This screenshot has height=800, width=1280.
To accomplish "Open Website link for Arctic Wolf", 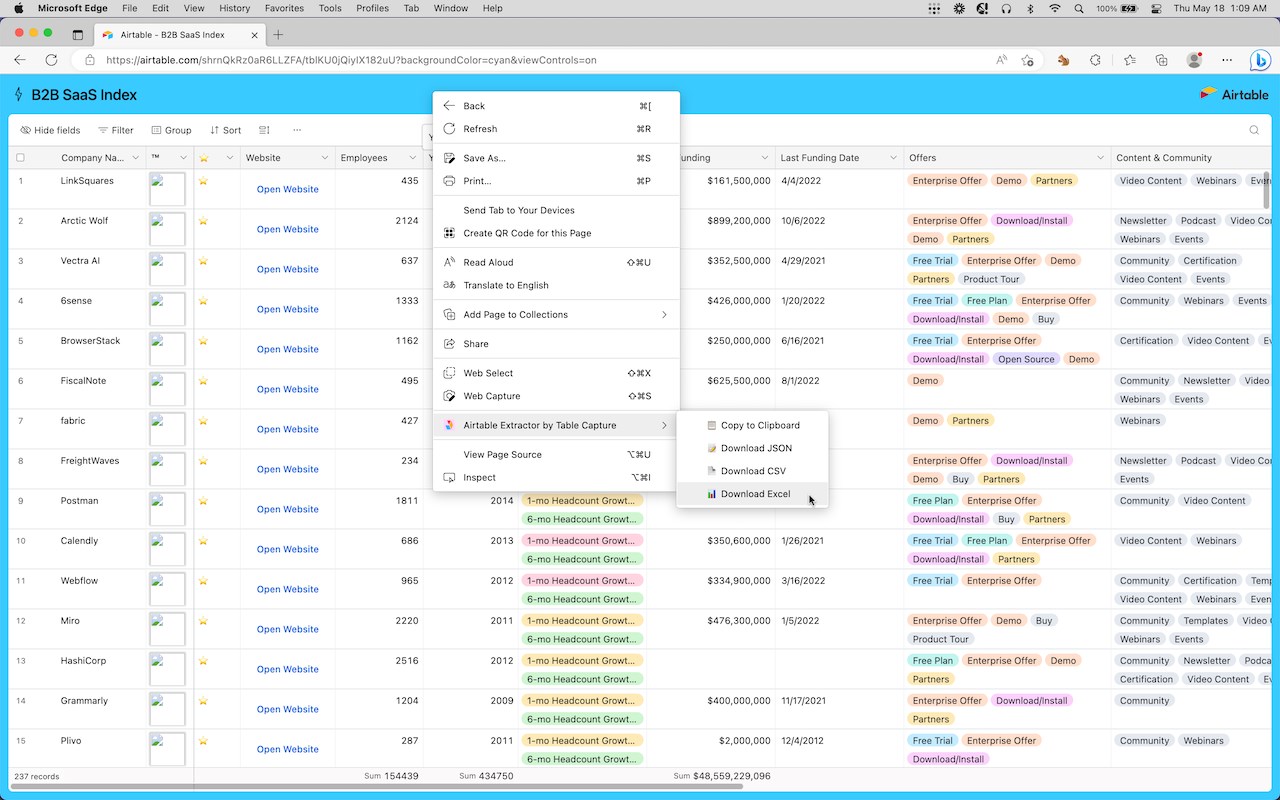I will (288, 229).
